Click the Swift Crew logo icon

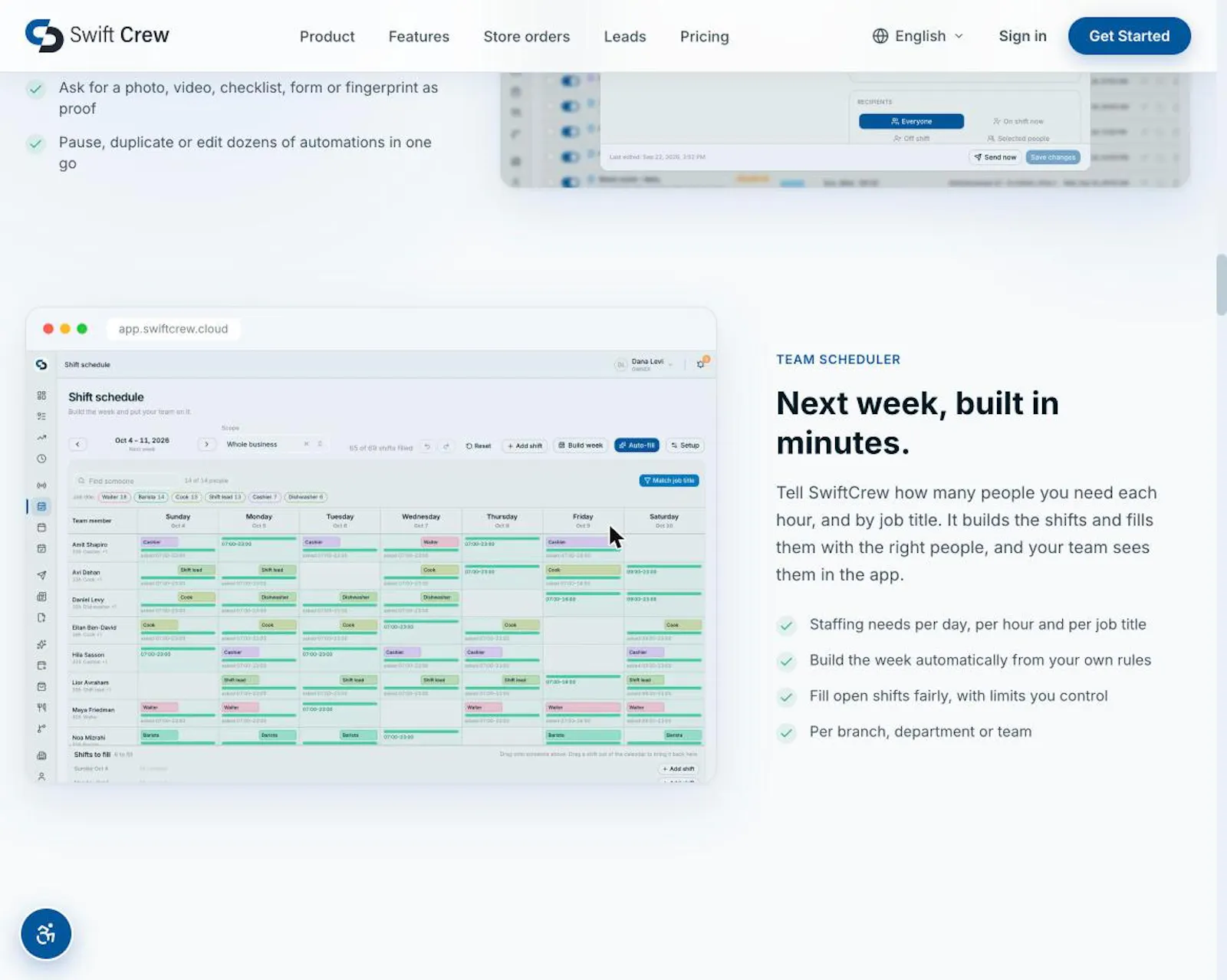click(x=44, y=35)
